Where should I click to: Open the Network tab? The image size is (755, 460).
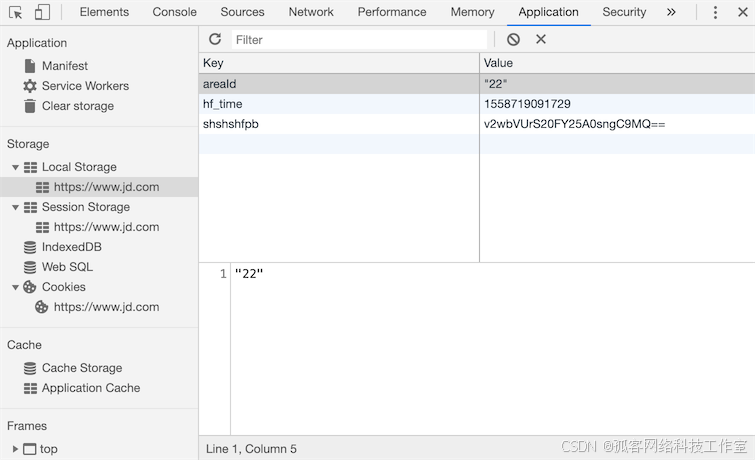coord(311,12)
